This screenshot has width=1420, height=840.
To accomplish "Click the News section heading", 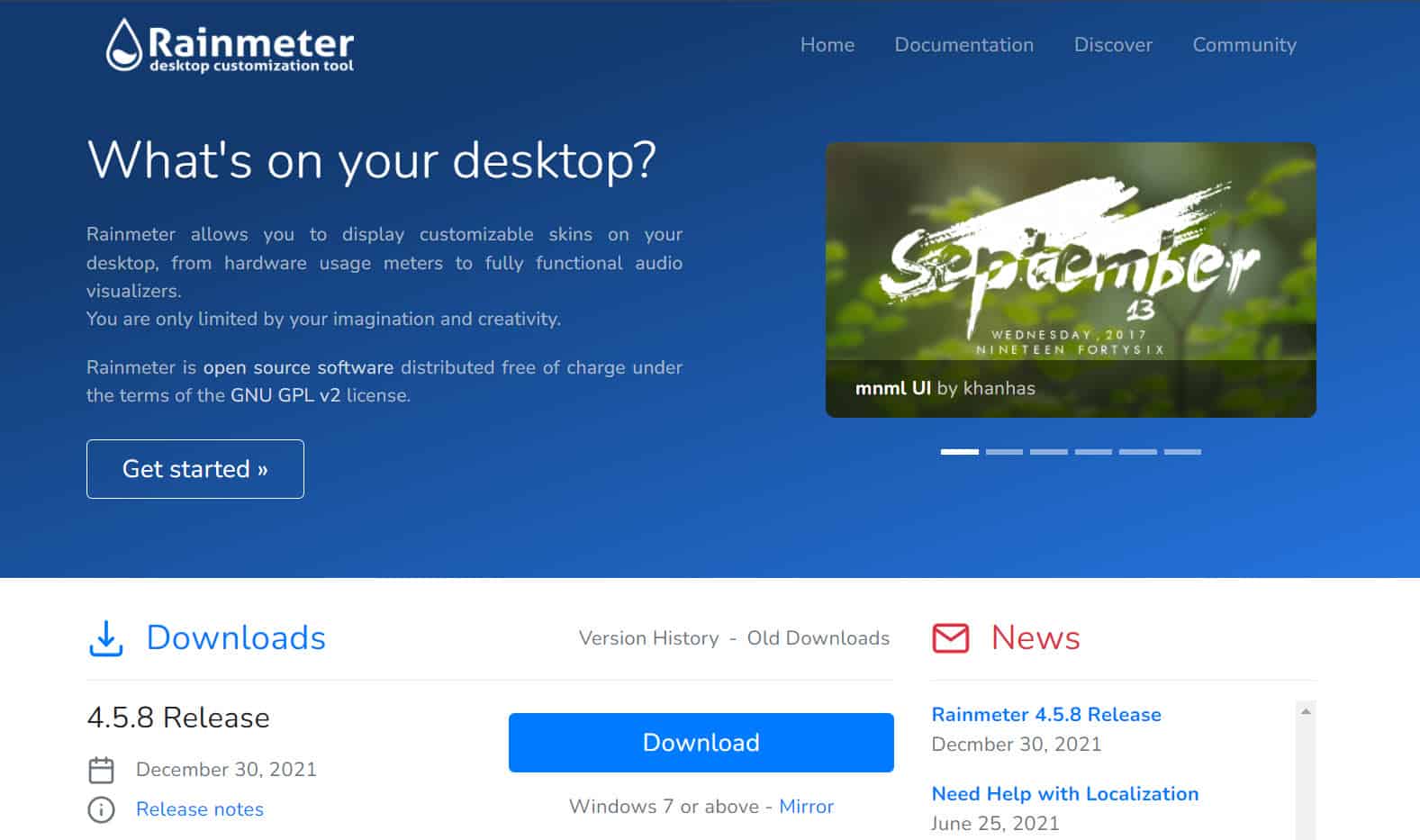I will coord(1036,638).
